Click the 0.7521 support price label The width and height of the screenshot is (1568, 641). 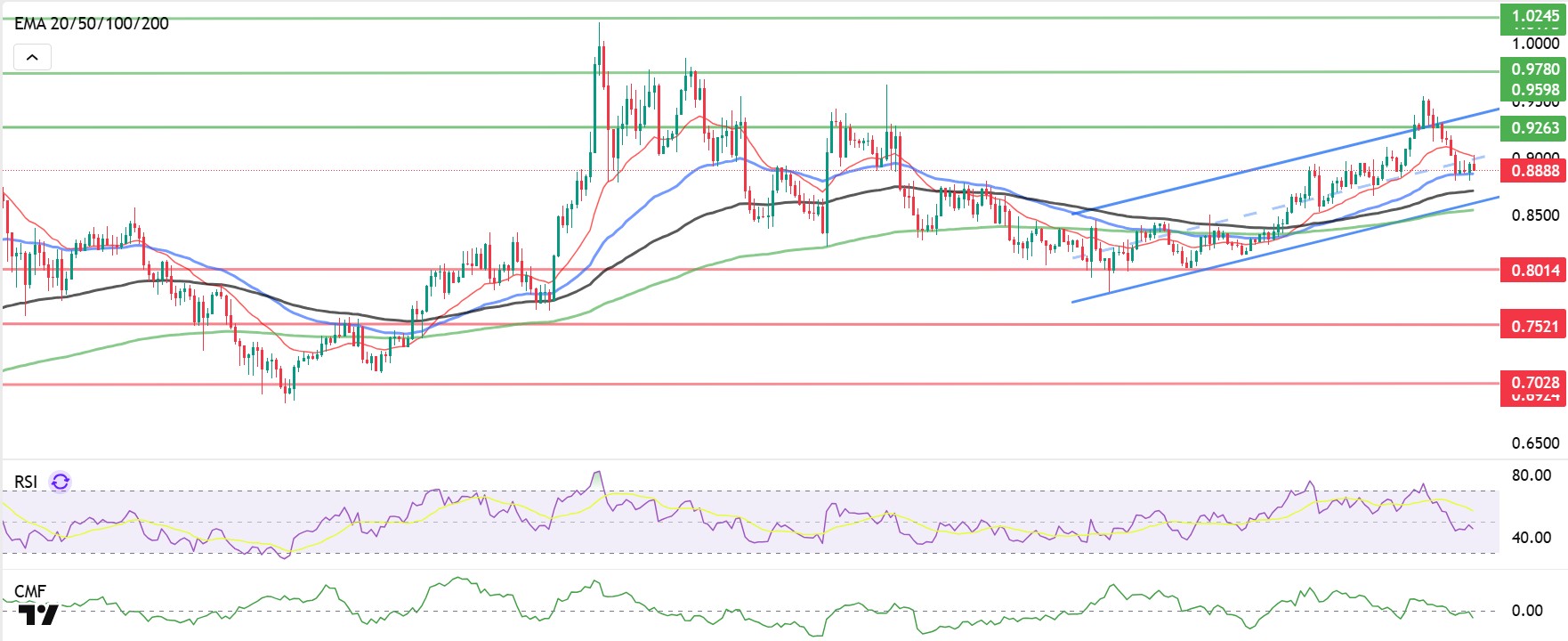[1534, 326]
